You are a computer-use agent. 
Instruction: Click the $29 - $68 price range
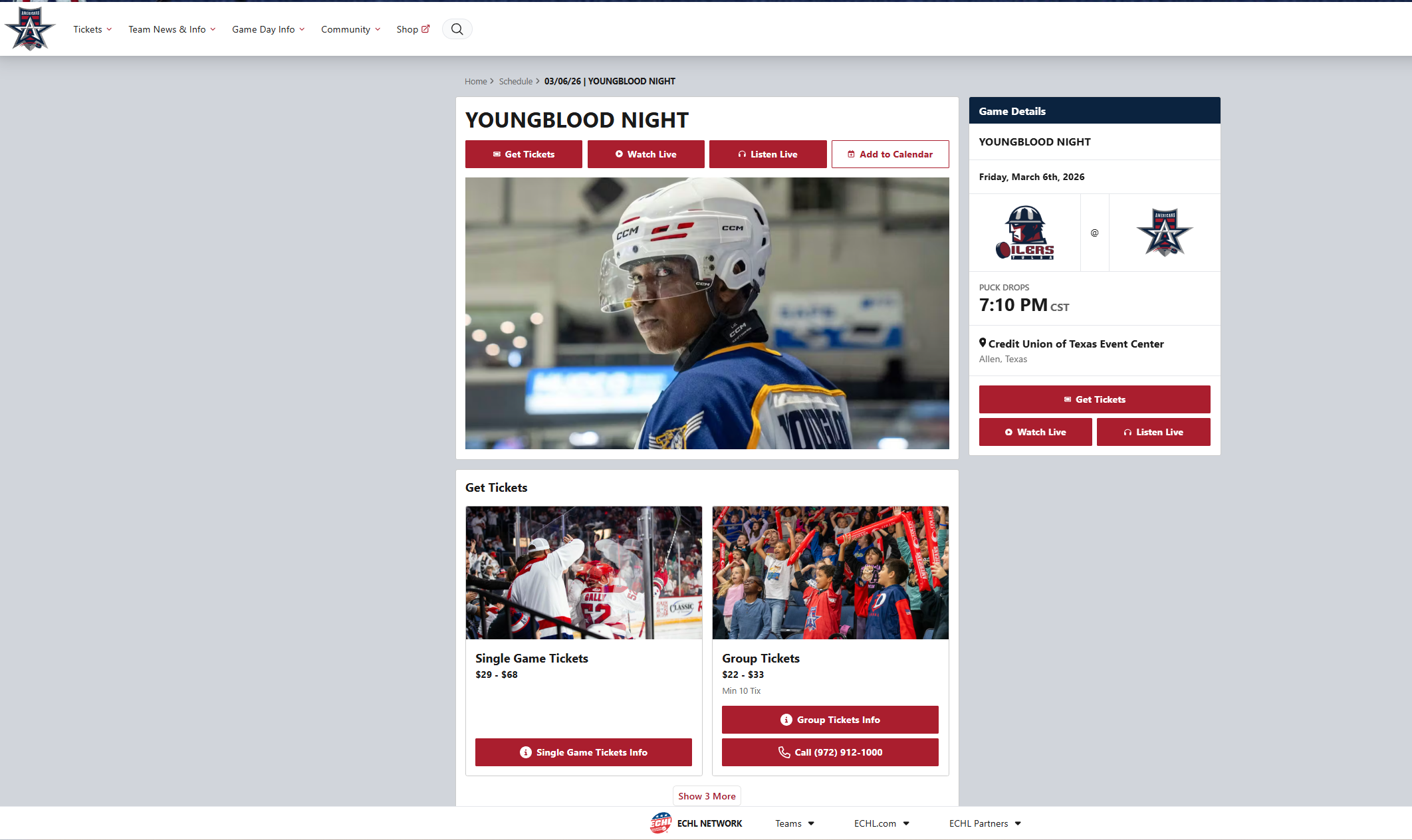pyautogui.click(x=497, y=675)
